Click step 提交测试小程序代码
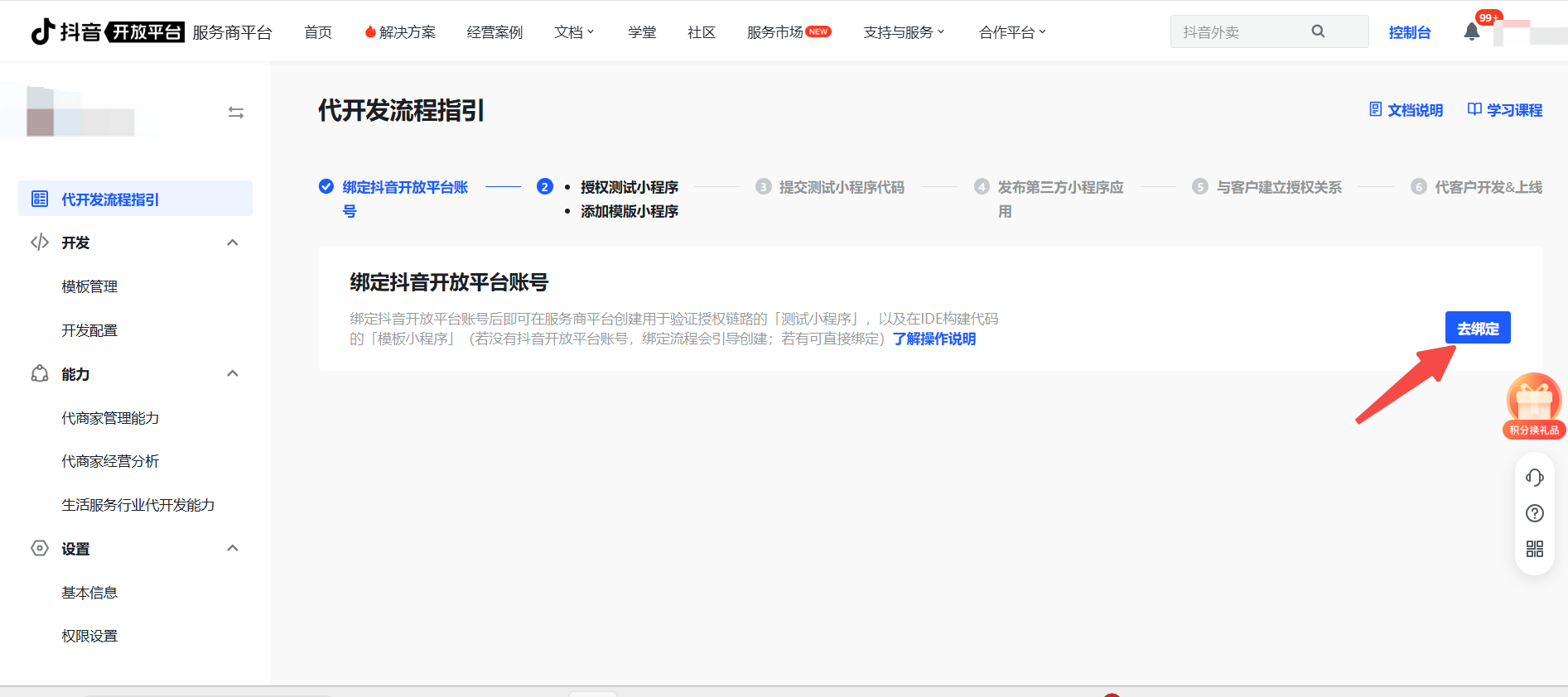Viewport: 1568px width, 697px height. (x=842, y=187)
